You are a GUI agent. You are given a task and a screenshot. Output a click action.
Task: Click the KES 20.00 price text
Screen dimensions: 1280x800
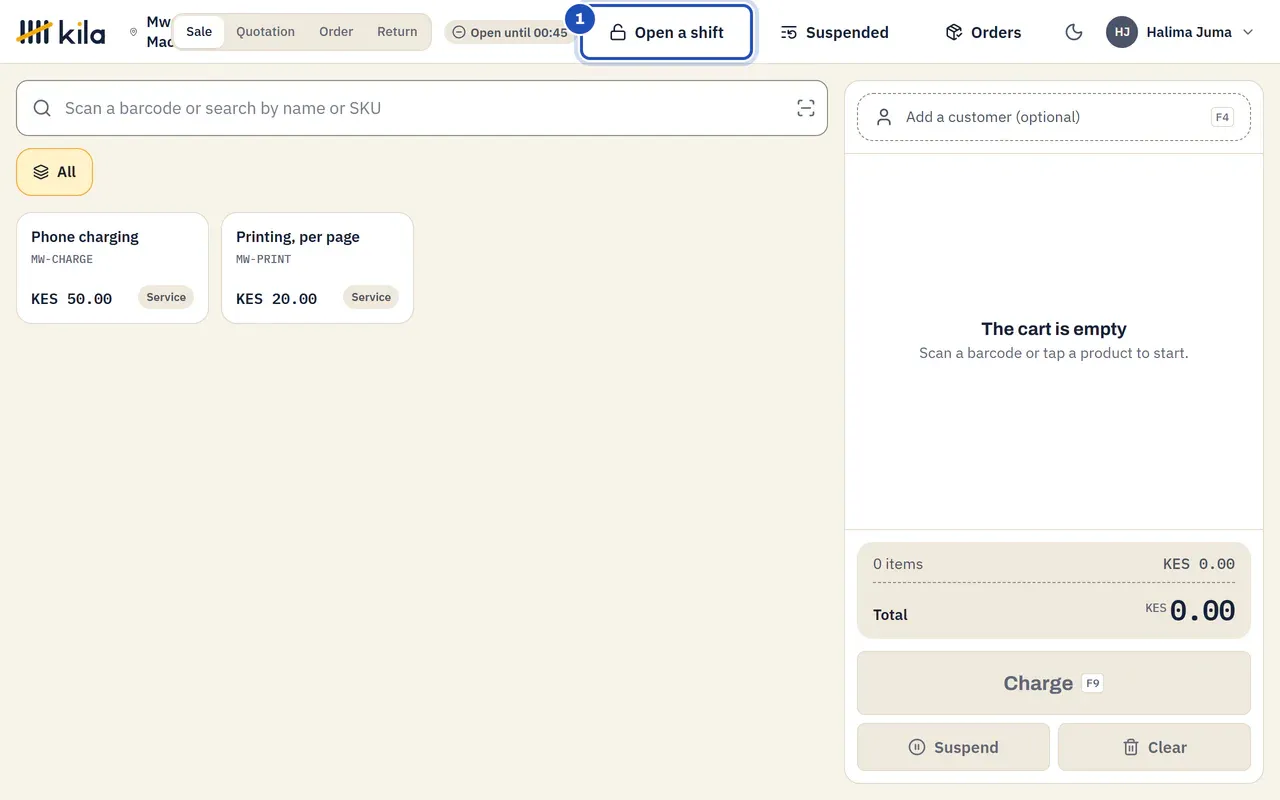tap(277, 298)
